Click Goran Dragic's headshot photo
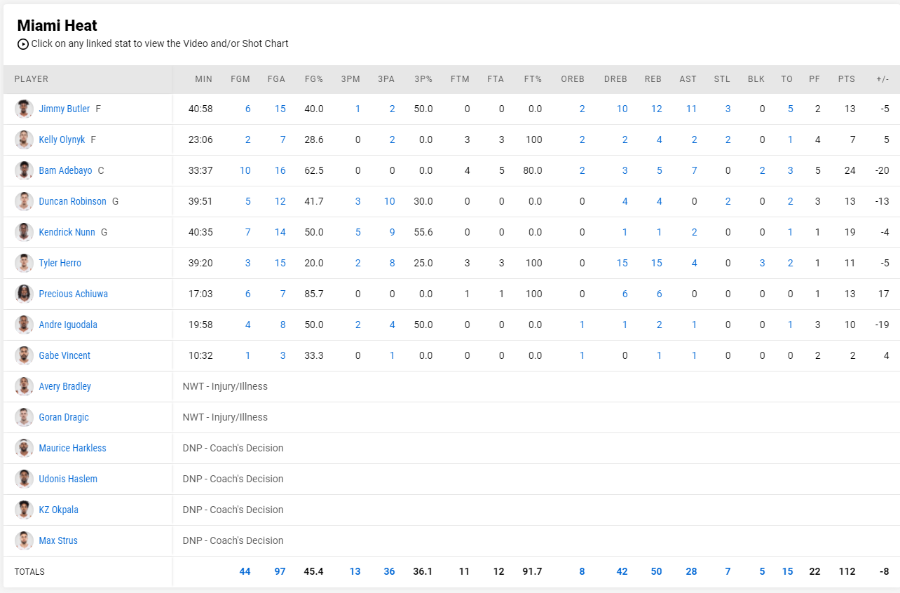This screenshot has width=900, height=593. [24, 417]
